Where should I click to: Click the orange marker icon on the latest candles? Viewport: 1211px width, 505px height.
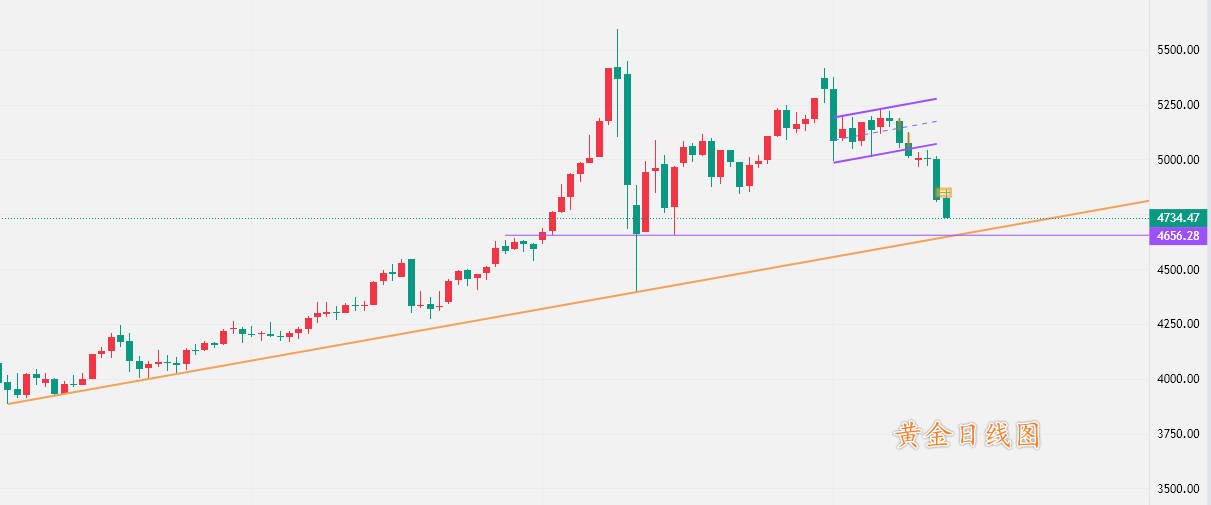pos(944,192)
